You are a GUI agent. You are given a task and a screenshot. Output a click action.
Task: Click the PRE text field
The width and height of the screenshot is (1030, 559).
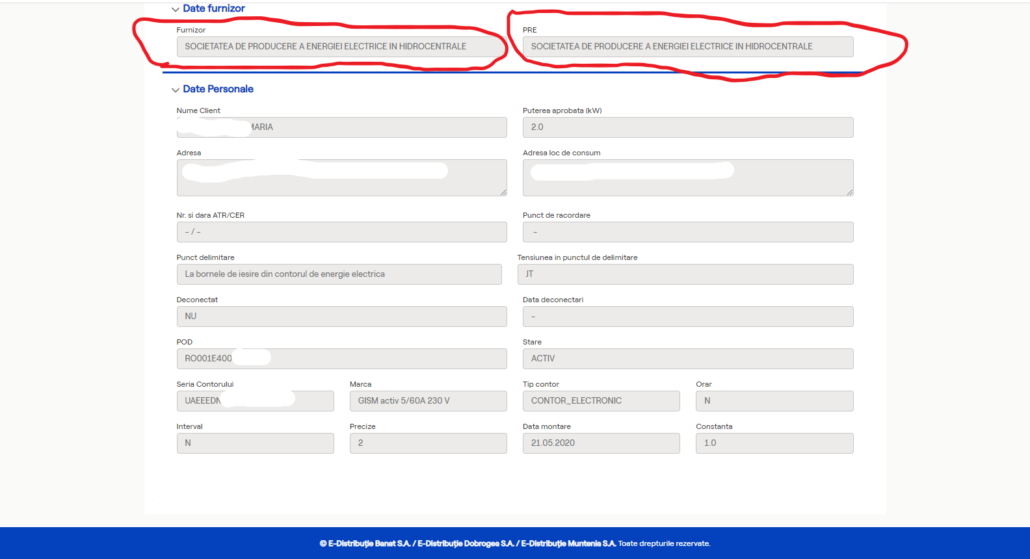point(687,46)
